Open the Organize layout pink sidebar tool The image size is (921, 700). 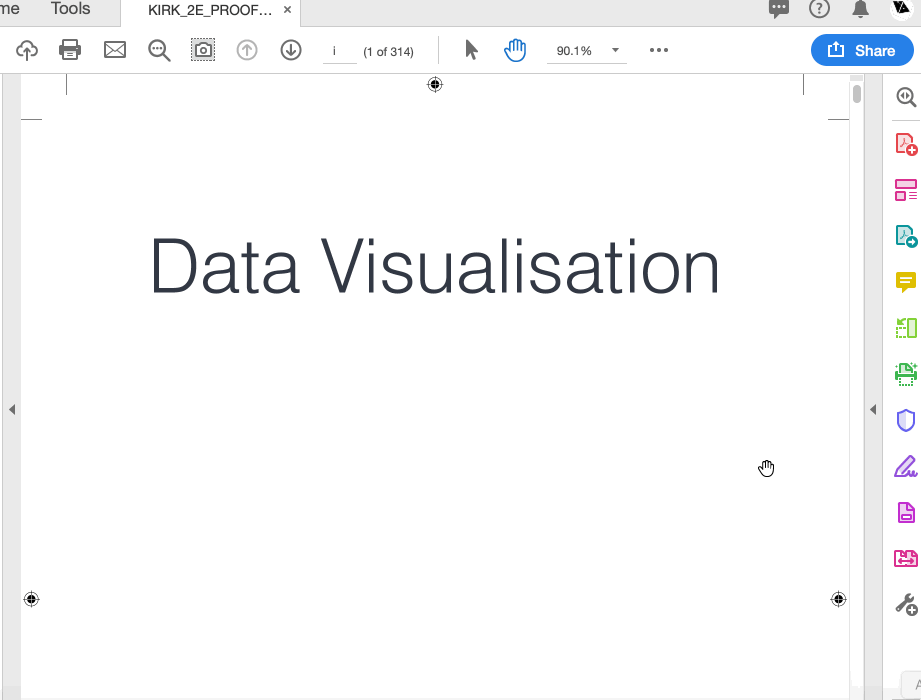(906, 190)
